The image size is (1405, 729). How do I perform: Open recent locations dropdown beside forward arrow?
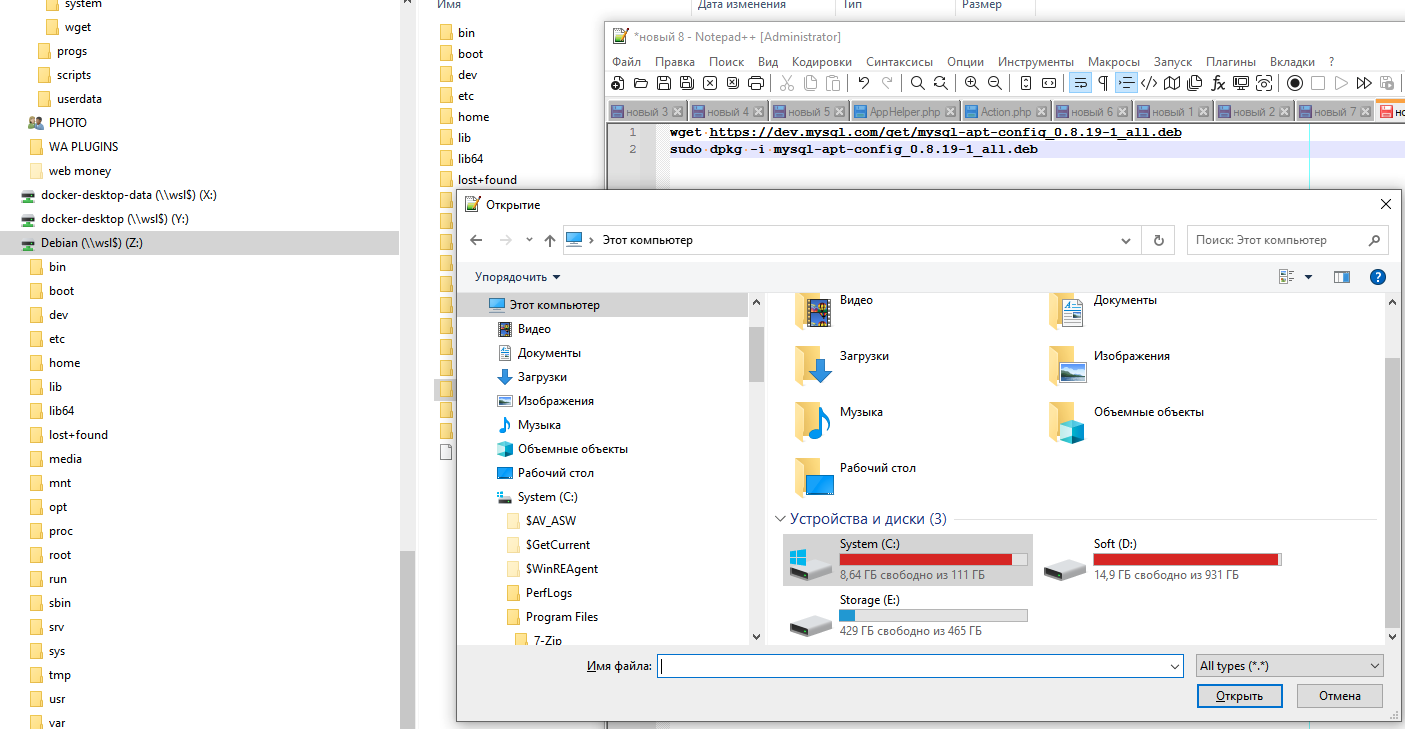pos(529,240)
